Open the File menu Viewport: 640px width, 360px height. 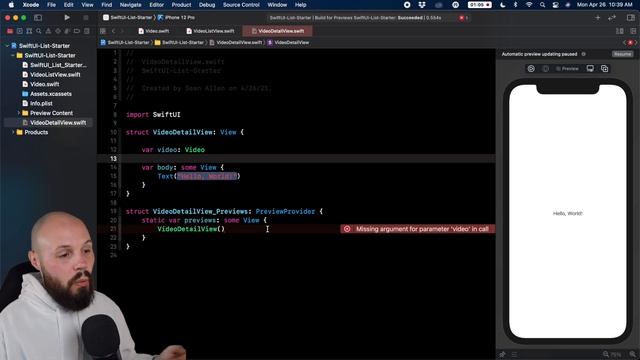click(51, 5)
